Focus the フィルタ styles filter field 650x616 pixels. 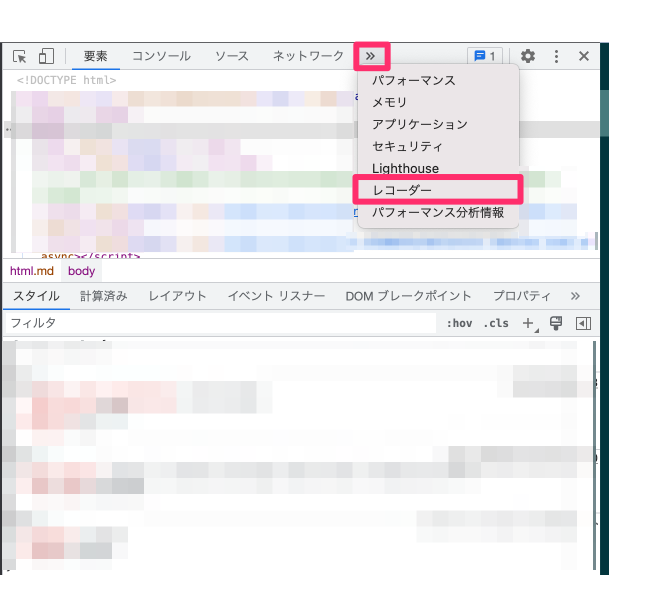click(221, 323)
